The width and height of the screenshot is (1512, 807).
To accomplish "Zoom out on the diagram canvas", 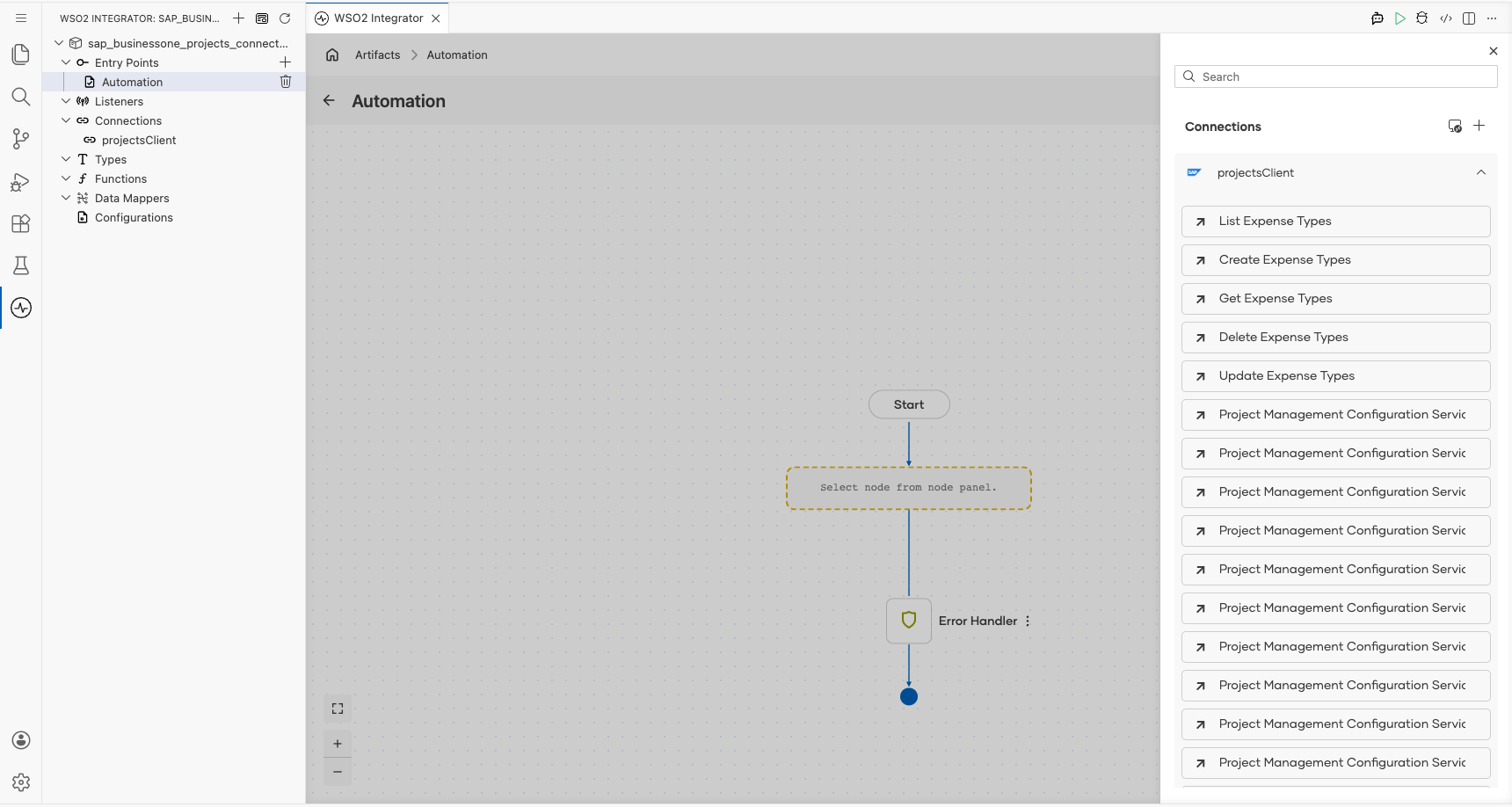I will 338,772.
